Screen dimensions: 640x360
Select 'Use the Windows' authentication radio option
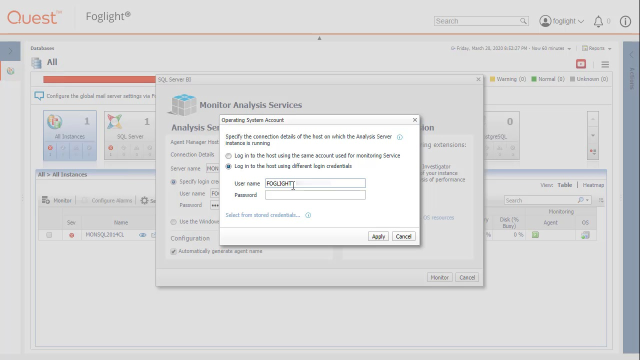click(x=173, y=222)
